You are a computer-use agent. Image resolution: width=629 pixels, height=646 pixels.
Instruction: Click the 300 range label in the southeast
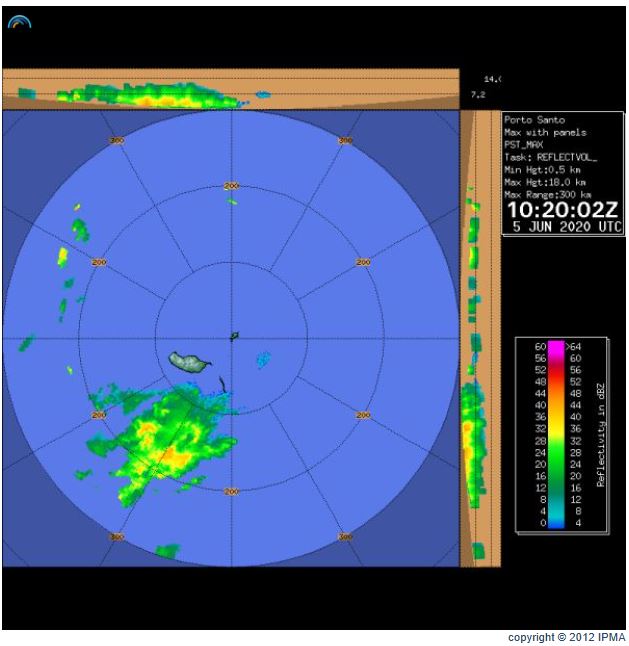(x=345, y=537)
